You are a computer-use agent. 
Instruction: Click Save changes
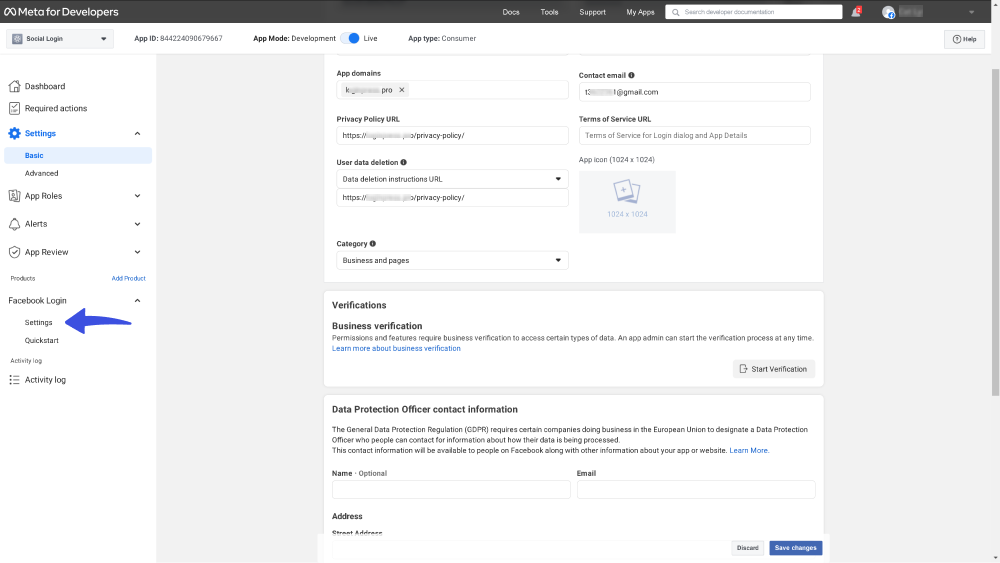pyautogui.click(x=795, y=548)
